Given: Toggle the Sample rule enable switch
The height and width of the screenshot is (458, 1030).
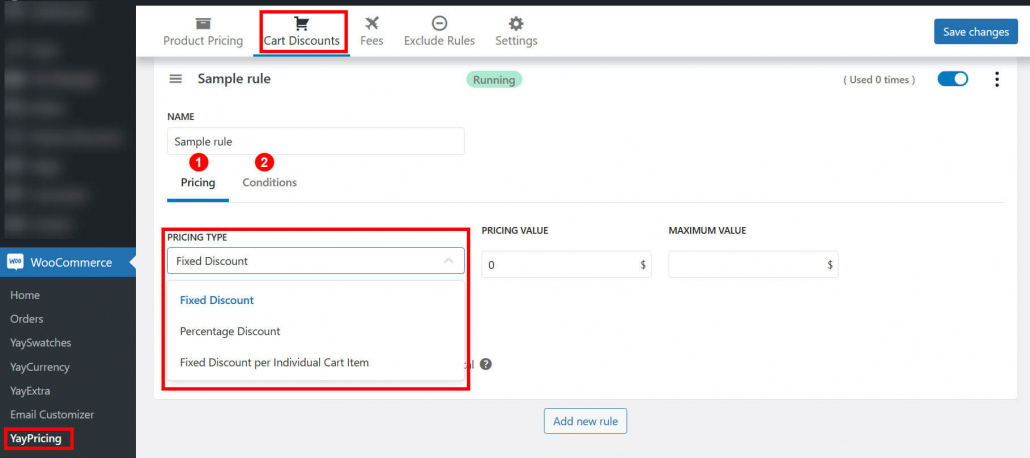Looking at the screenshot, I should click(x=952, y=79).
